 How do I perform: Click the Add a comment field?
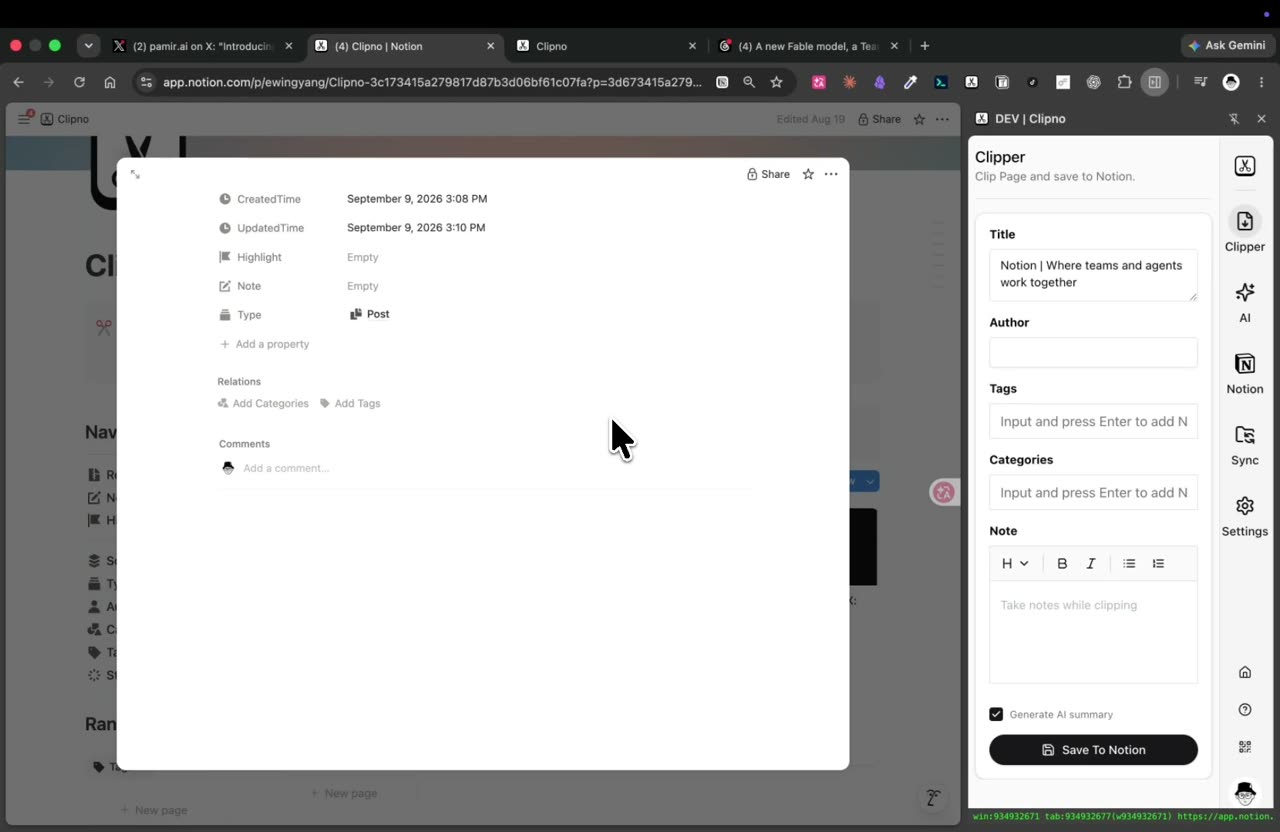coord(286,468)
